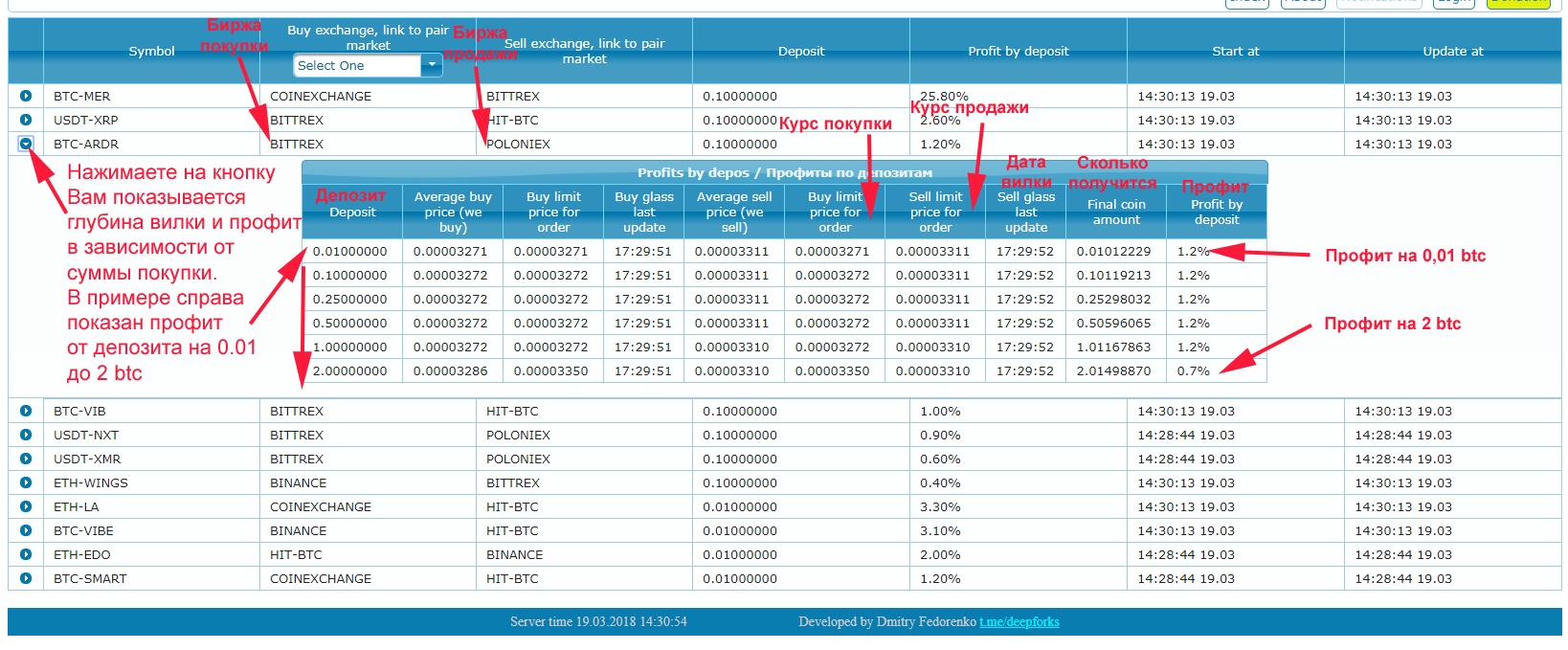Click the BTC-SMART symbol cell
Screen dimensions: 1568x650
click(151, 578)
